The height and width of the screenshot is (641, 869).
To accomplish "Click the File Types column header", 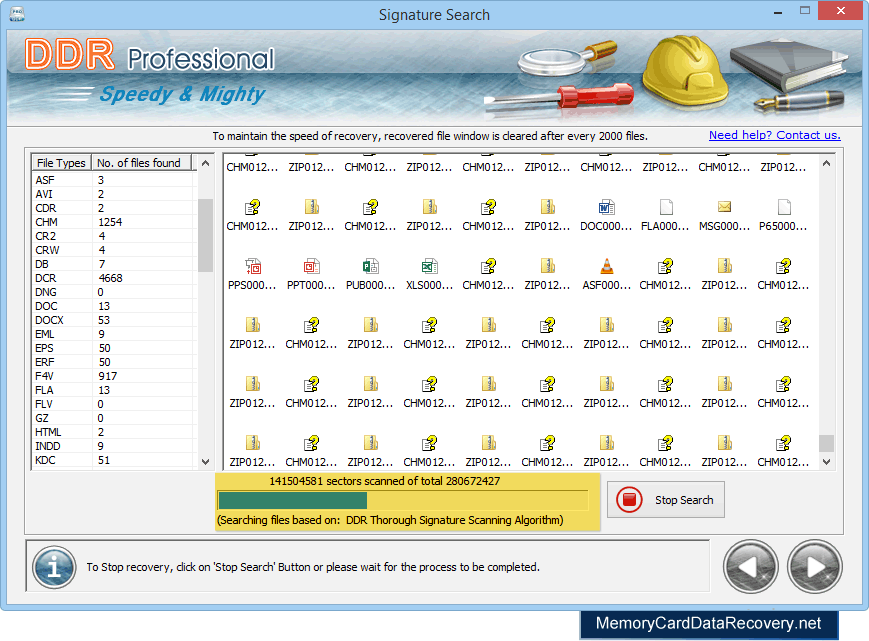I will (x=61, y=163).
